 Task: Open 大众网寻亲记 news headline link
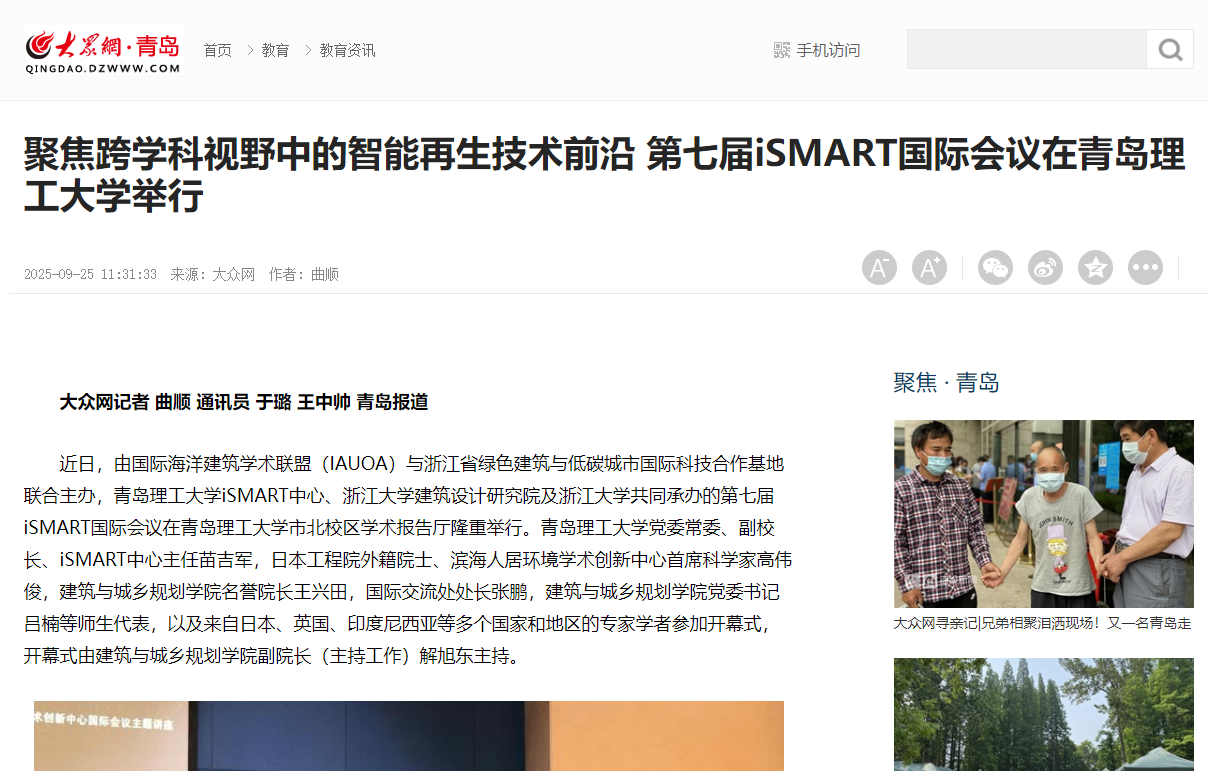1042,623
